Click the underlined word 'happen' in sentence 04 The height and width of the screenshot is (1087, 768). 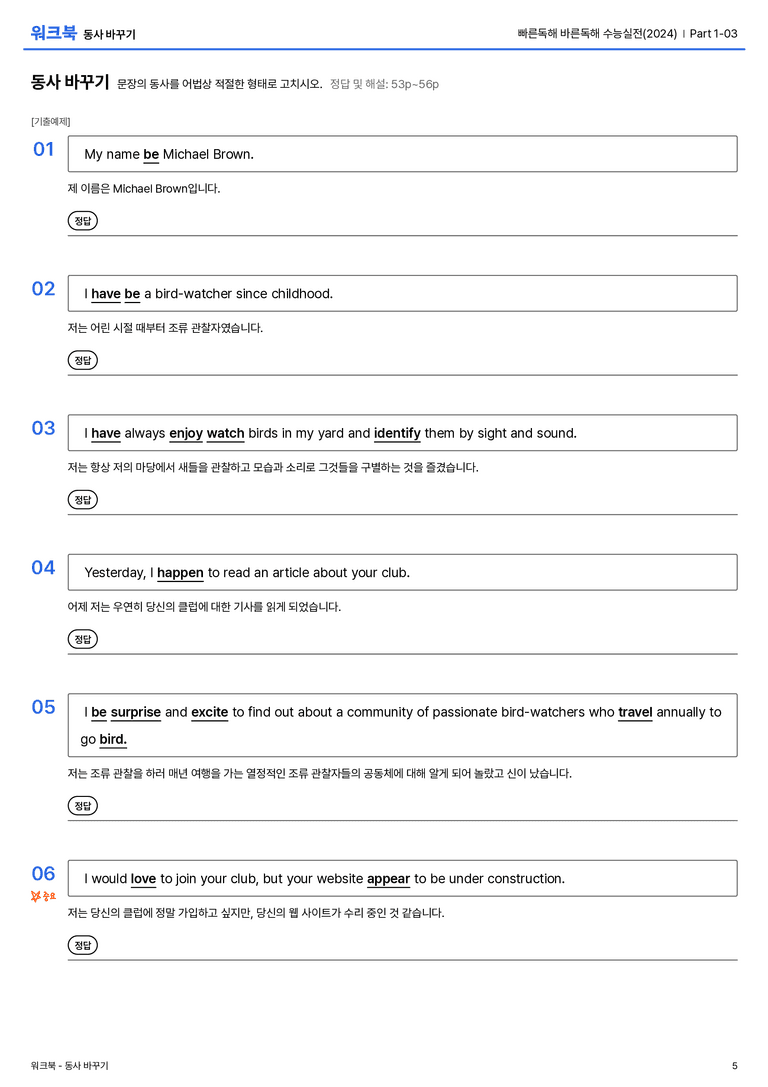coord(180,573)
